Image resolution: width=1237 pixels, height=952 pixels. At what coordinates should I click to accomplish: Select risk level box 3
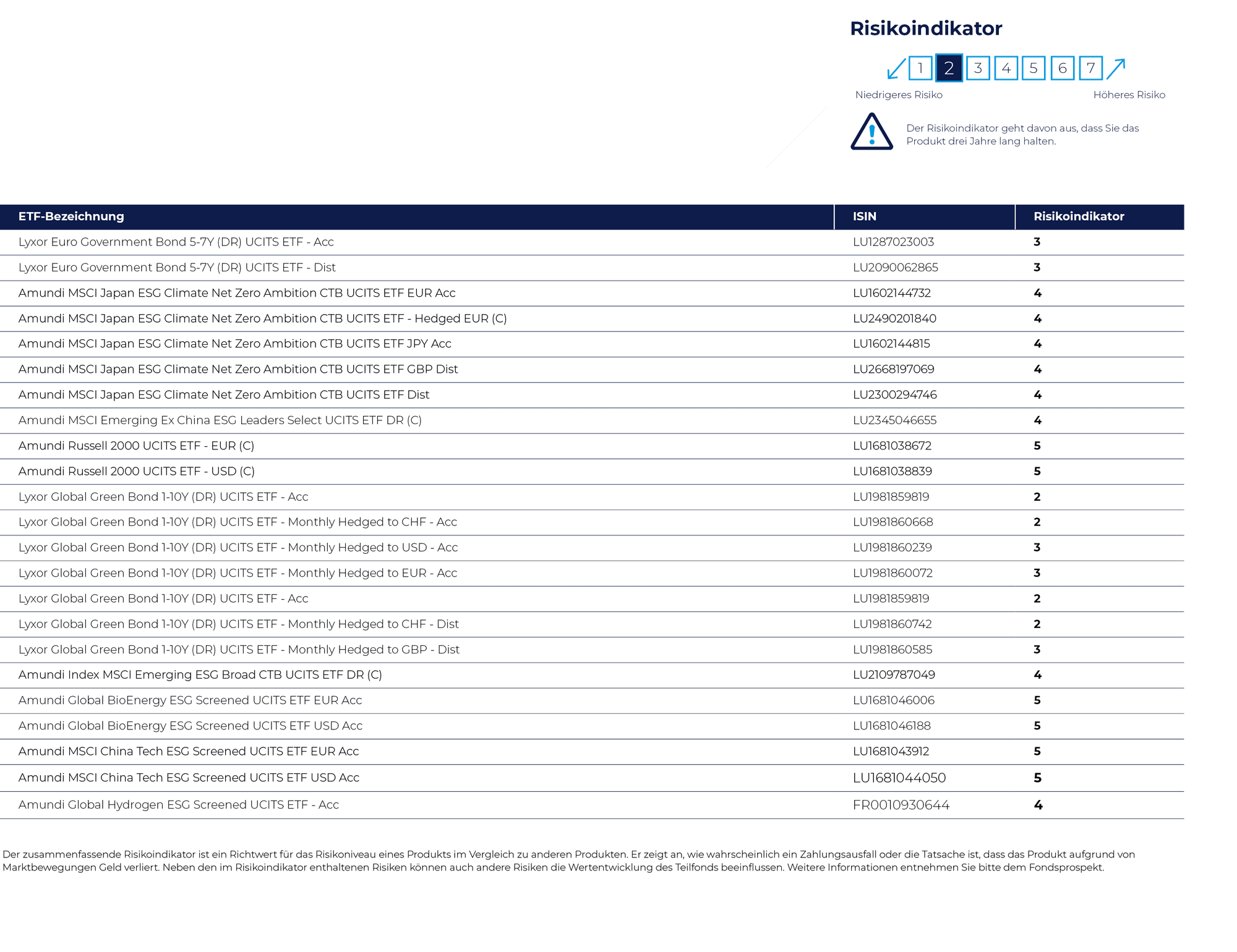point(978,68)
